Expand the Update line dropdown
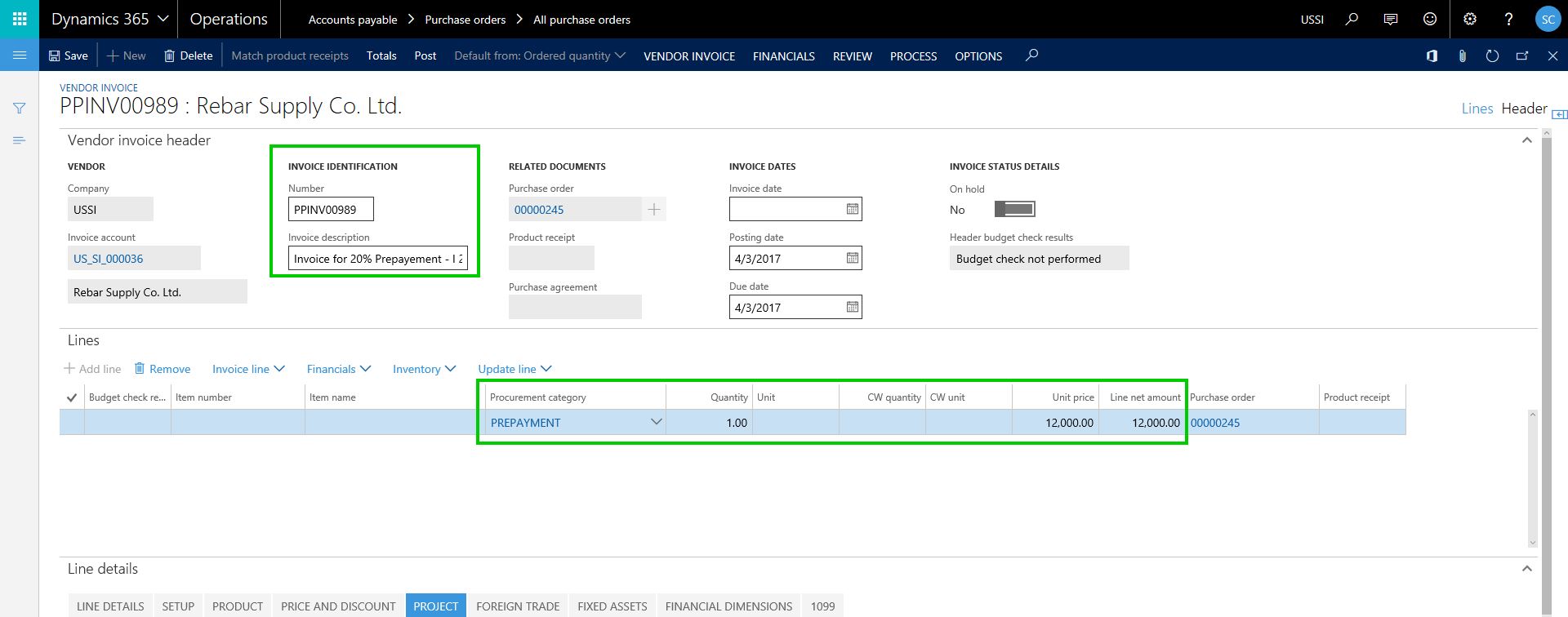 pos(514,369)
